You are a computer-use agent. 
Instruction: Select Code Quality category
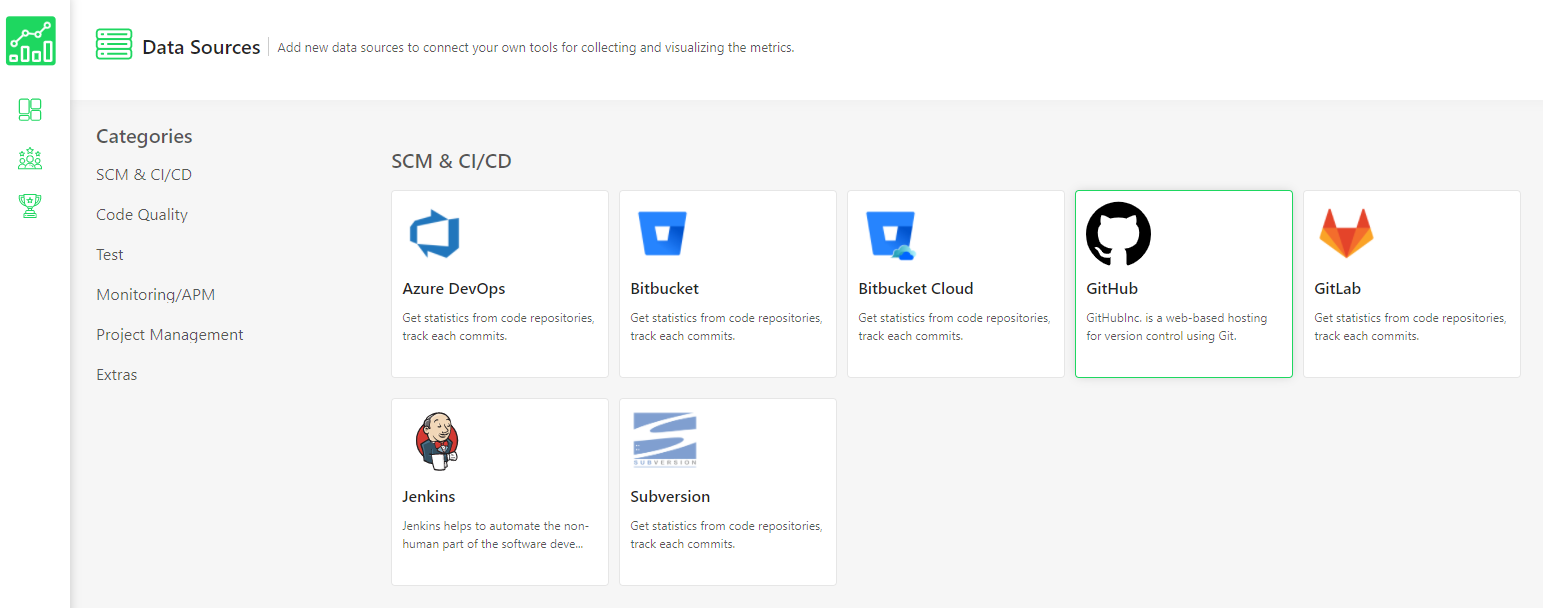coord(142,214)
